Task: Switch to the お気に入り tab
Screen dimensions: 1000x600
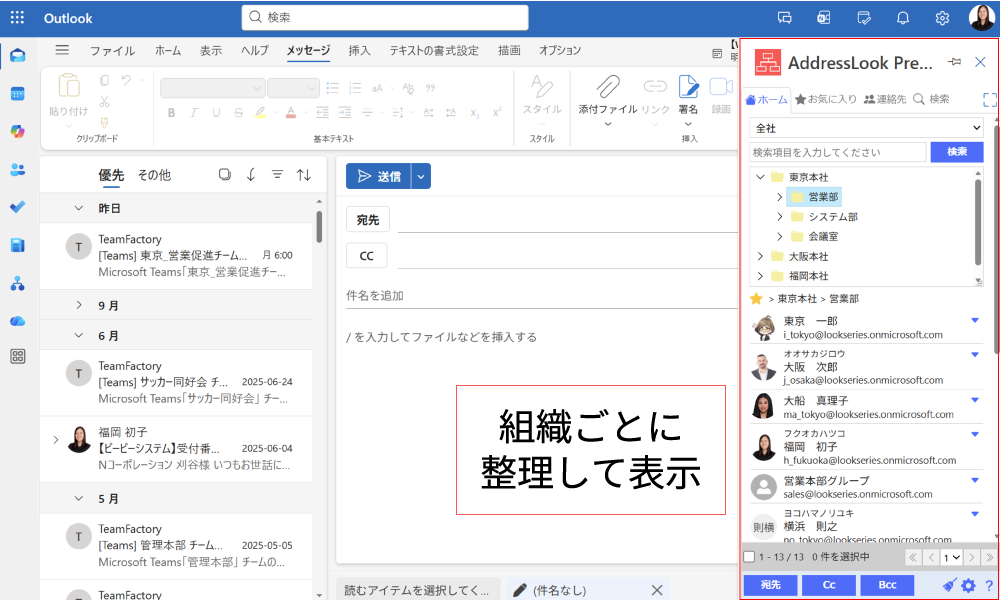Action: pos(826,99)
